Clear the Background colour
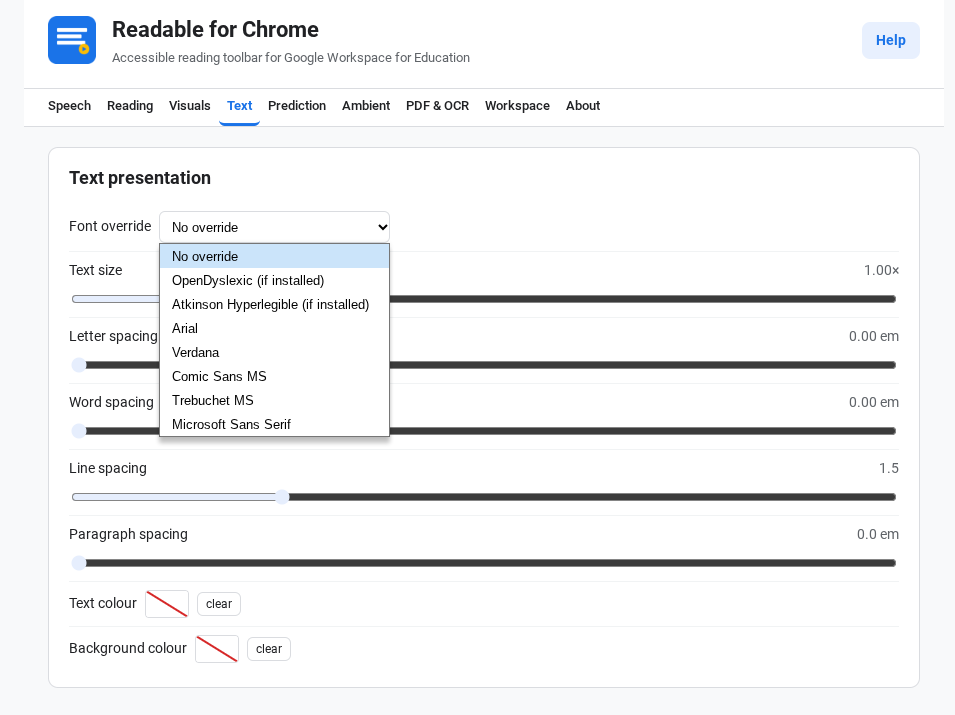Screen dimensions: 955x715 (x=269, y=649)
